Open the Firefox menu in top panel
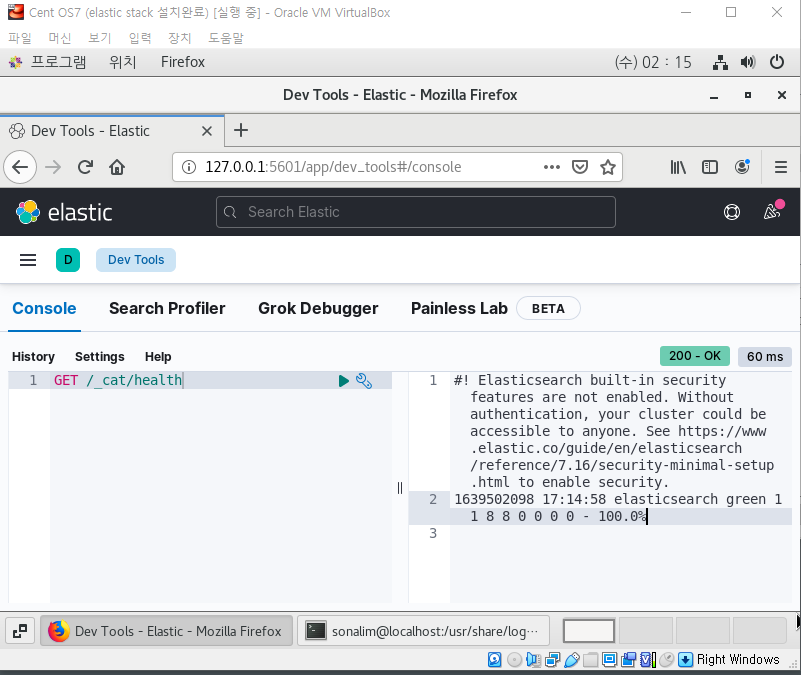This screenshot has width=801, height=675. tap(183, 62)
